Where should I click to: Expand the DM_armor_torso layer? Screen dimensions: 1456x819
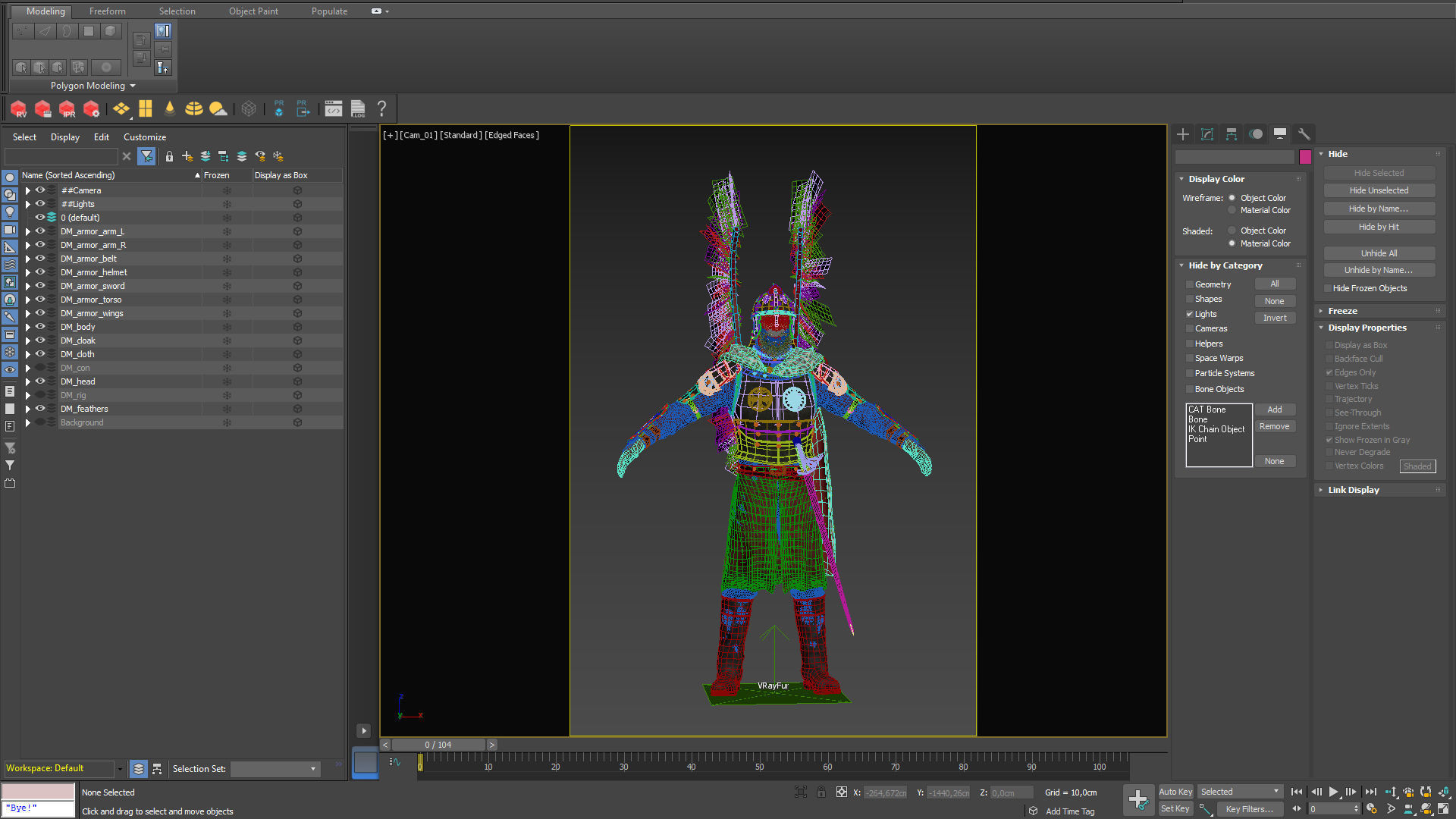28,300
